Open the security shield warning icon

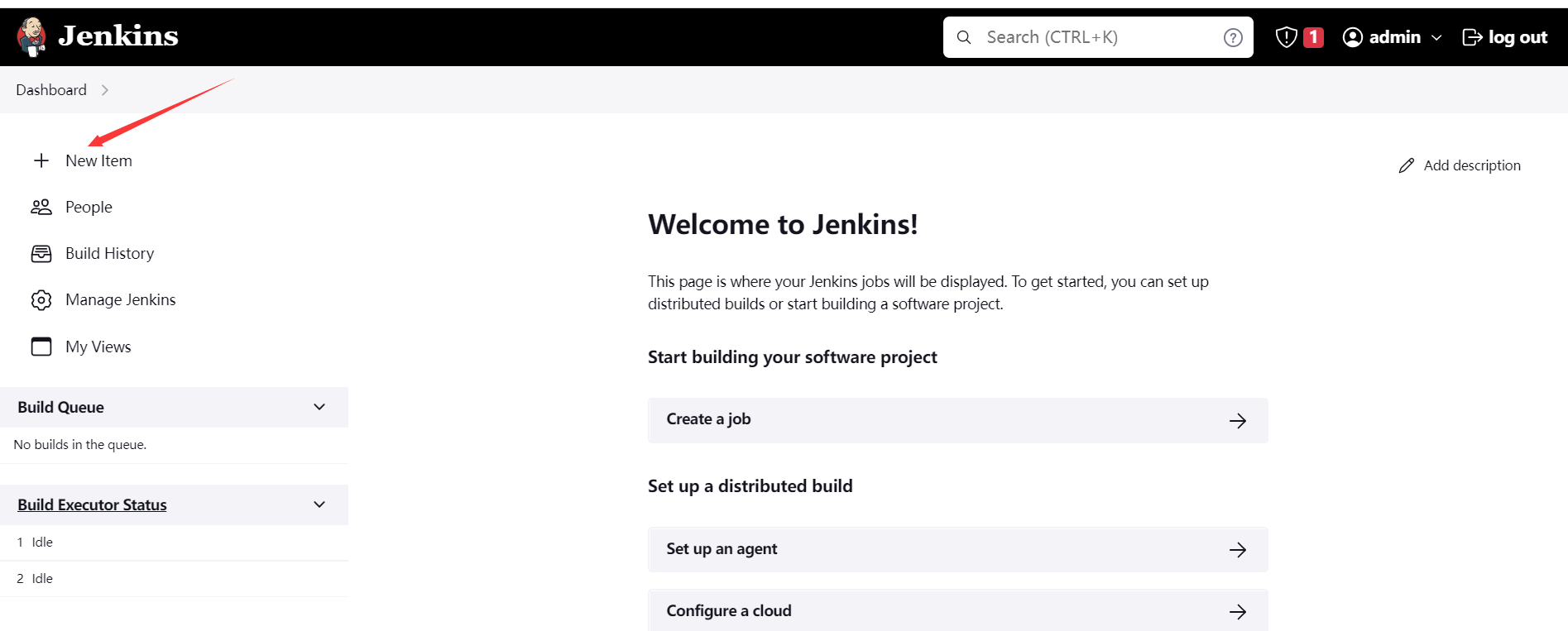(x=1286, y=37)
